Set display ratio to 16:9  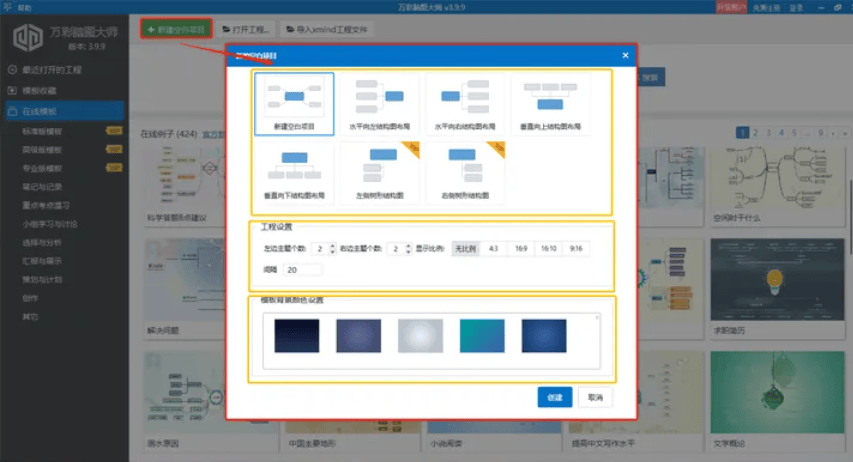coord(521,248)
